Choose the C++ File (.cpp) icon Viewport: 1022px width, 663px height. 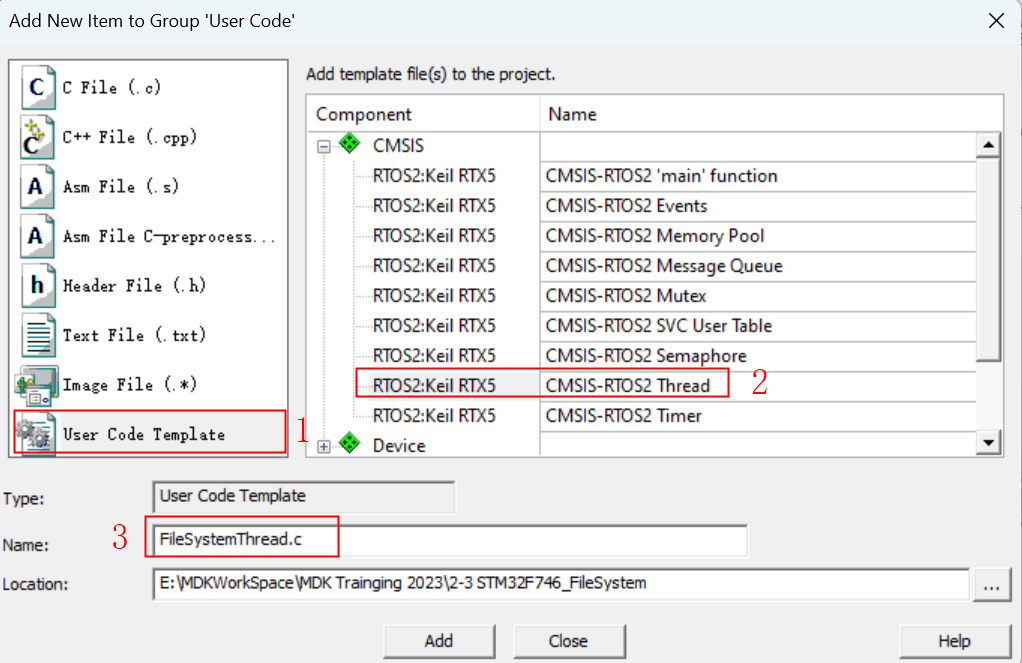point(37,138)
